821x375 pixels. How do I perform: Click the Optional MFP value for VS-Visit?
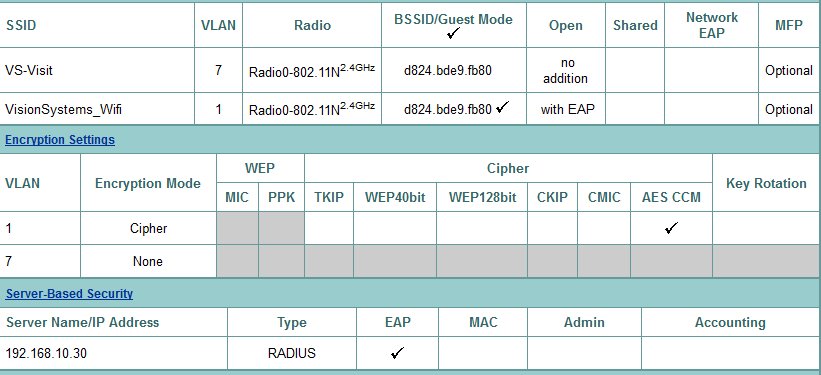pos(789,70)
